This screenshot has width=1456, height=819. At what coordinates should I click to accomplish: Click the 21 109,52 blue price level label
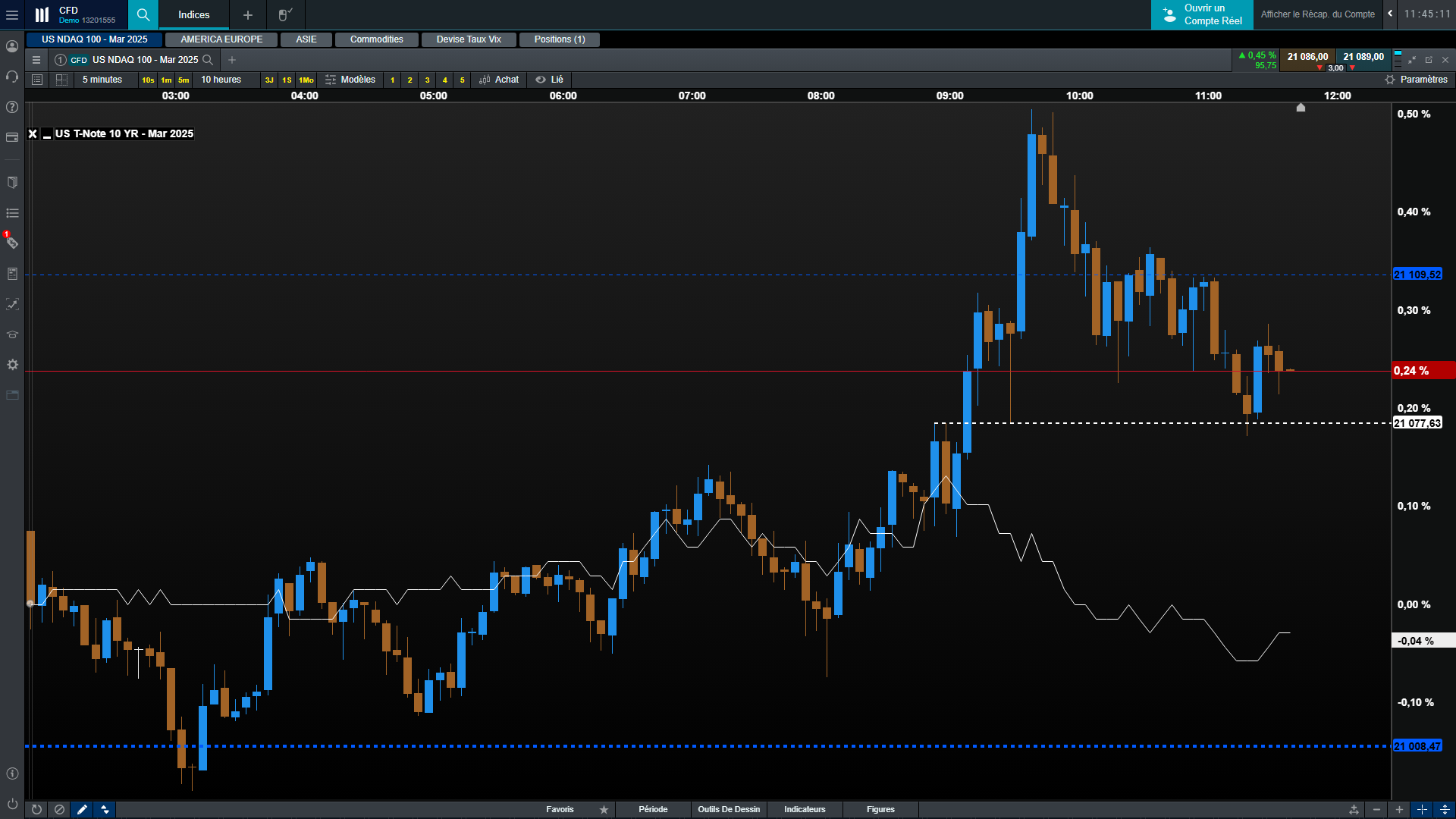pos(1417,275)
